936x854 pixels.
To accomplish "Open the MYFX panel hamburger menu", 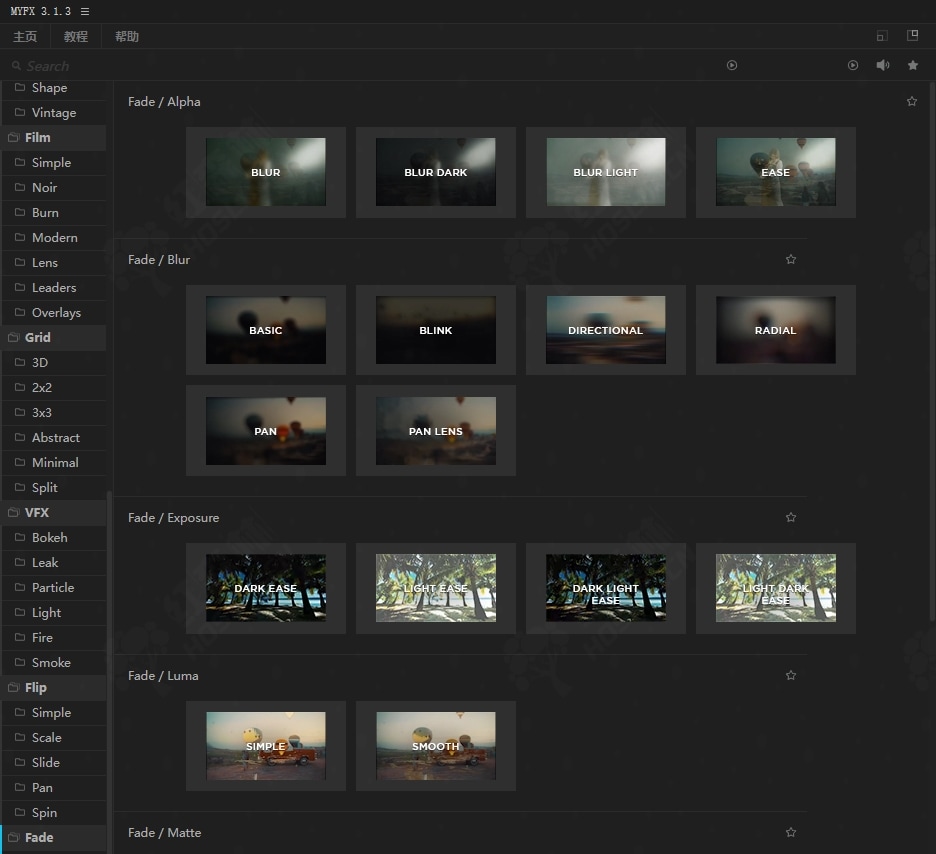I will tap(85, 11).
